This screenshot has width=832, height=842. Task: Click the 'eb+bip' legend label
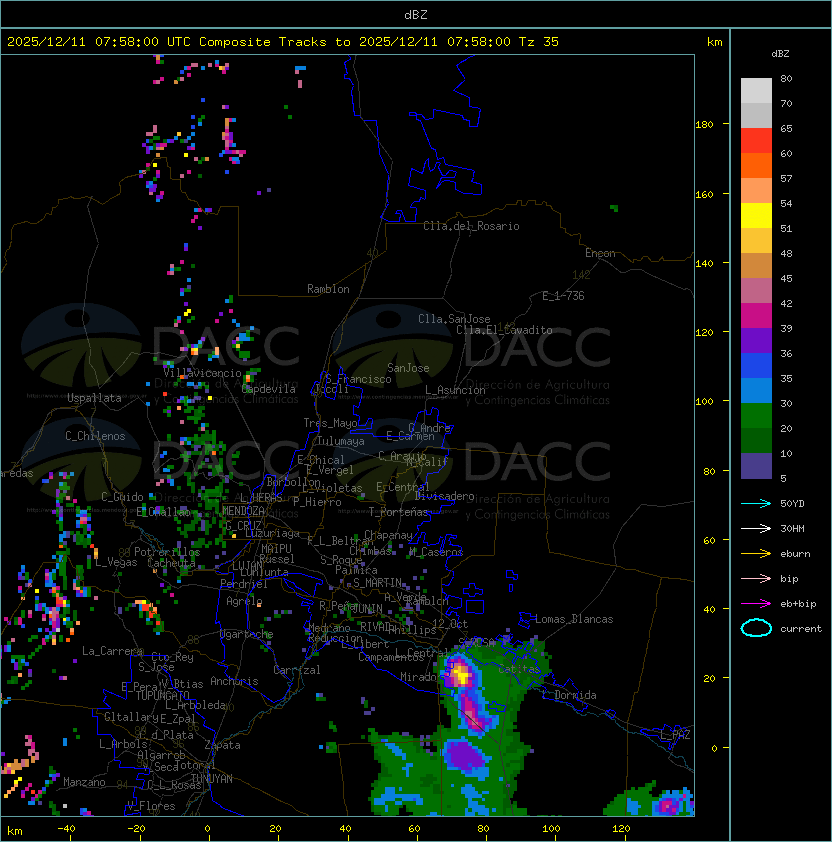point(798,604)
